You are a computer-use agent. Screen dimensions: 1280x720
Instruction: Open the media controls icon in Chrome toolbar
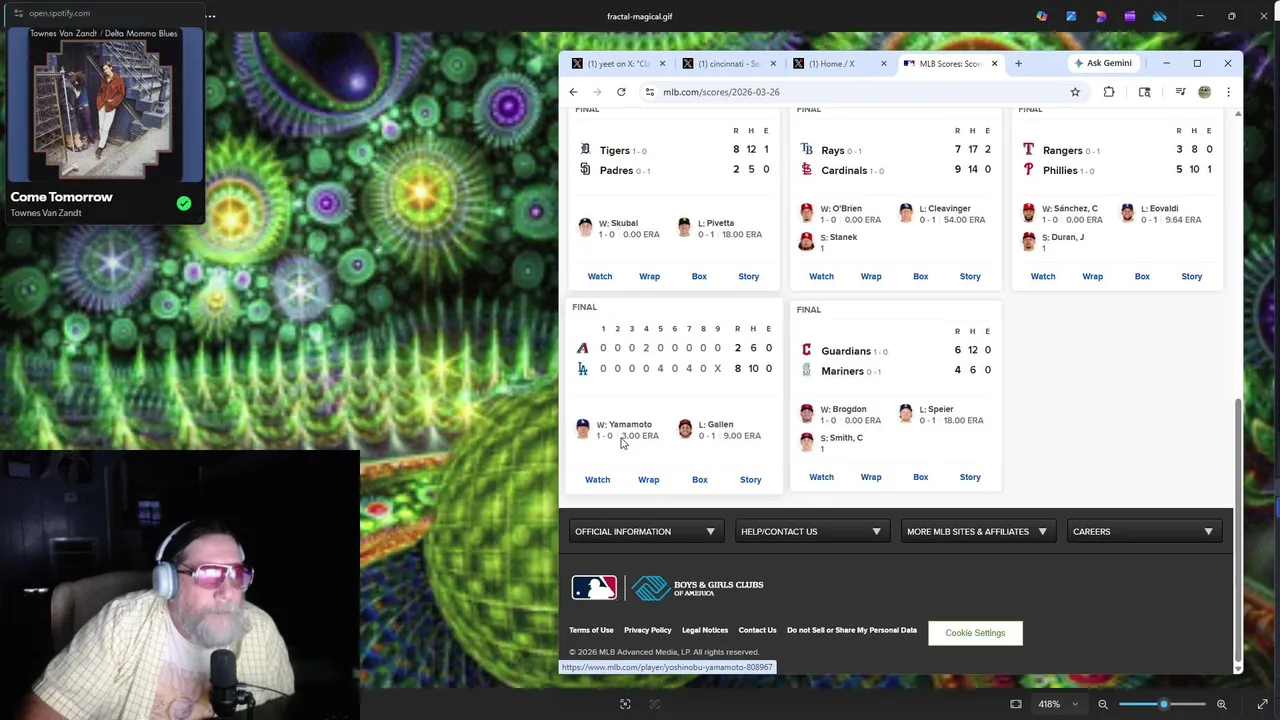[1180, 92]
